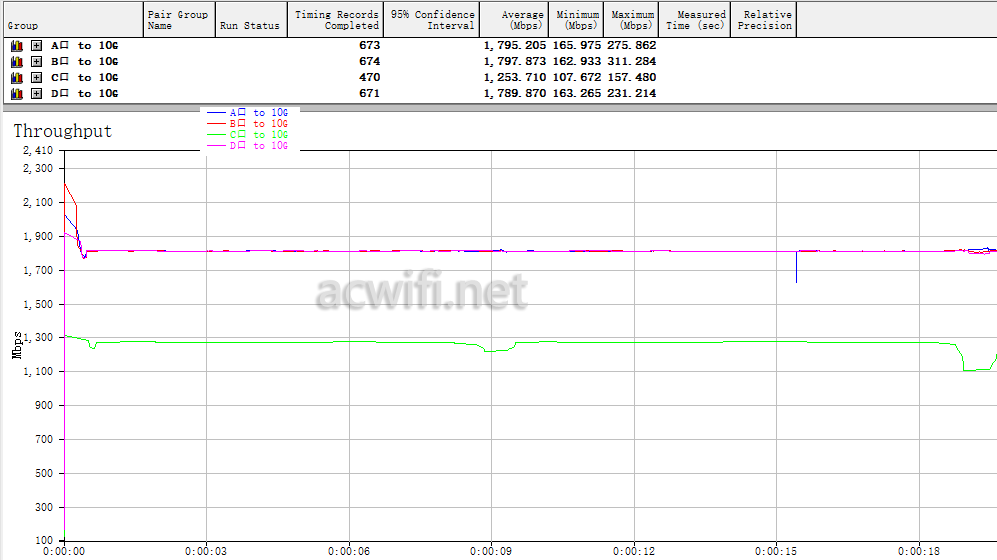The height and width of the screenshot is (560, 997).
Task: Click average value 1,253.710
Action: pyautogui.click(x=514, y=78)
